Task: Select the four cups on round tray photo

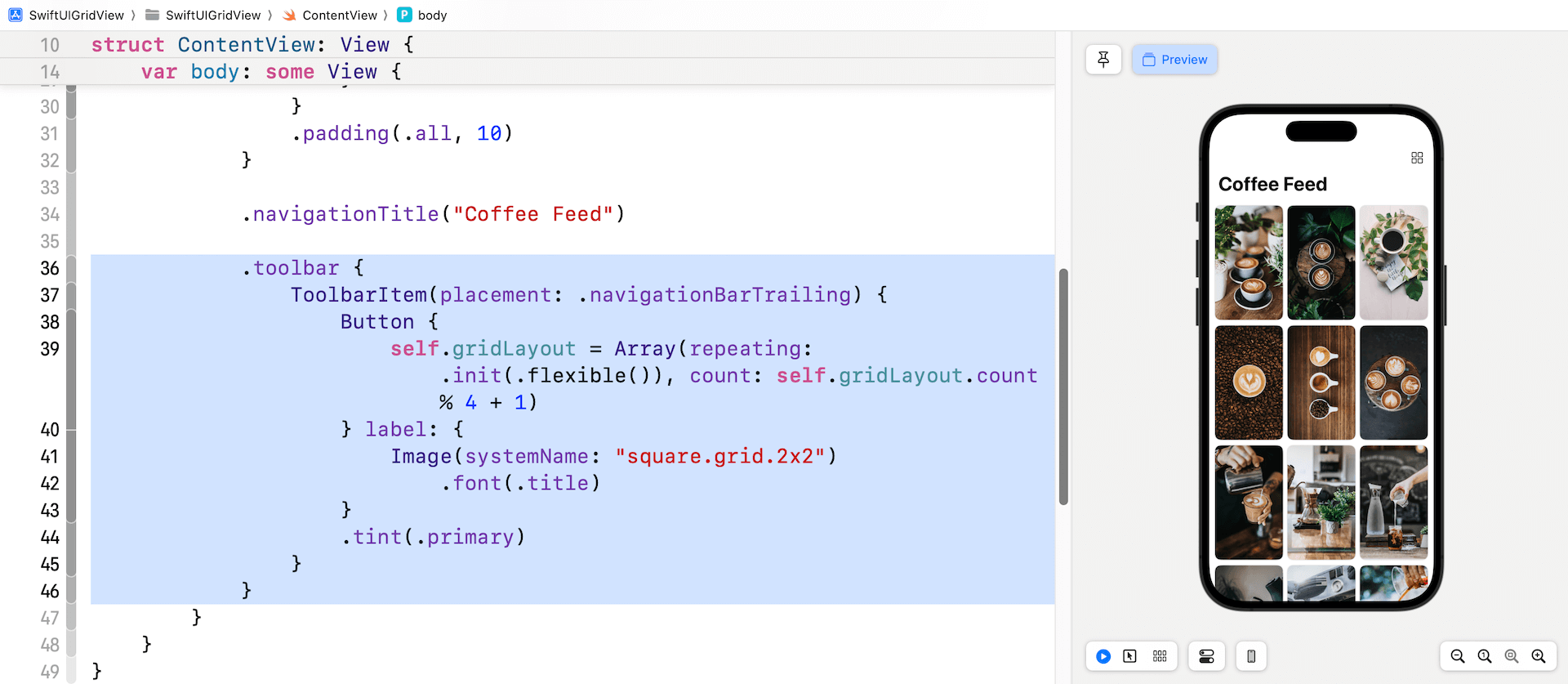Action: click(1394, 382)
